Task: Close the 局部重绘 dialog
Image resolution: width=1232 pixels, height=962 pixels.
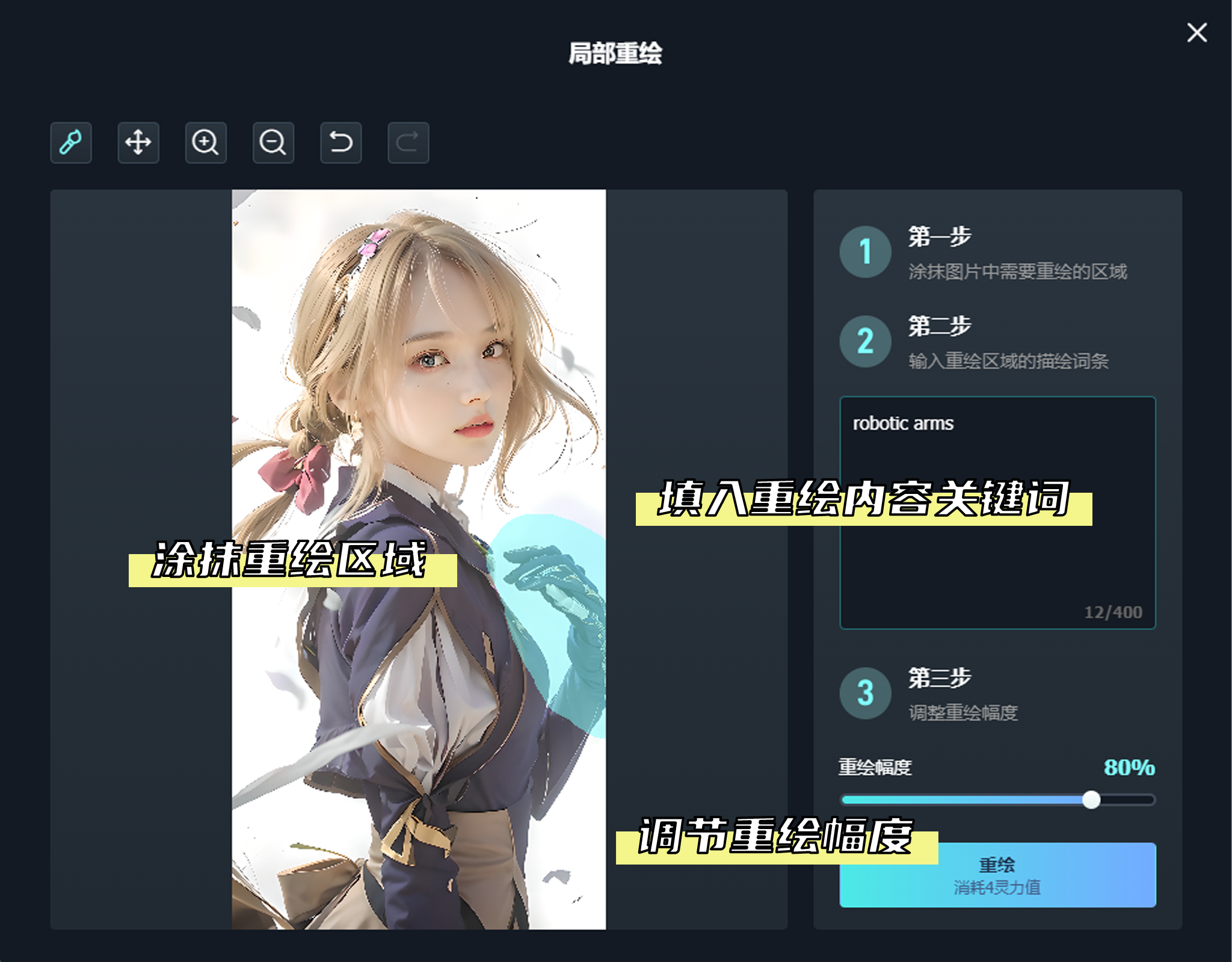Action: coord(1197,32)
